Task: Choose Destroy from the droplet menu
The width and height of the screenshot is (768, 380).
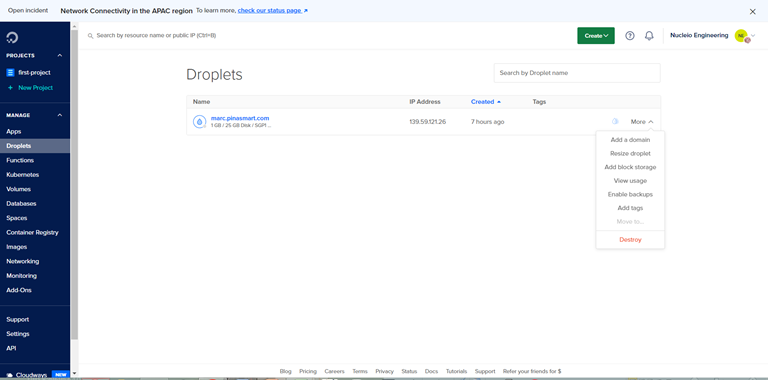Action: click(630, 239)
